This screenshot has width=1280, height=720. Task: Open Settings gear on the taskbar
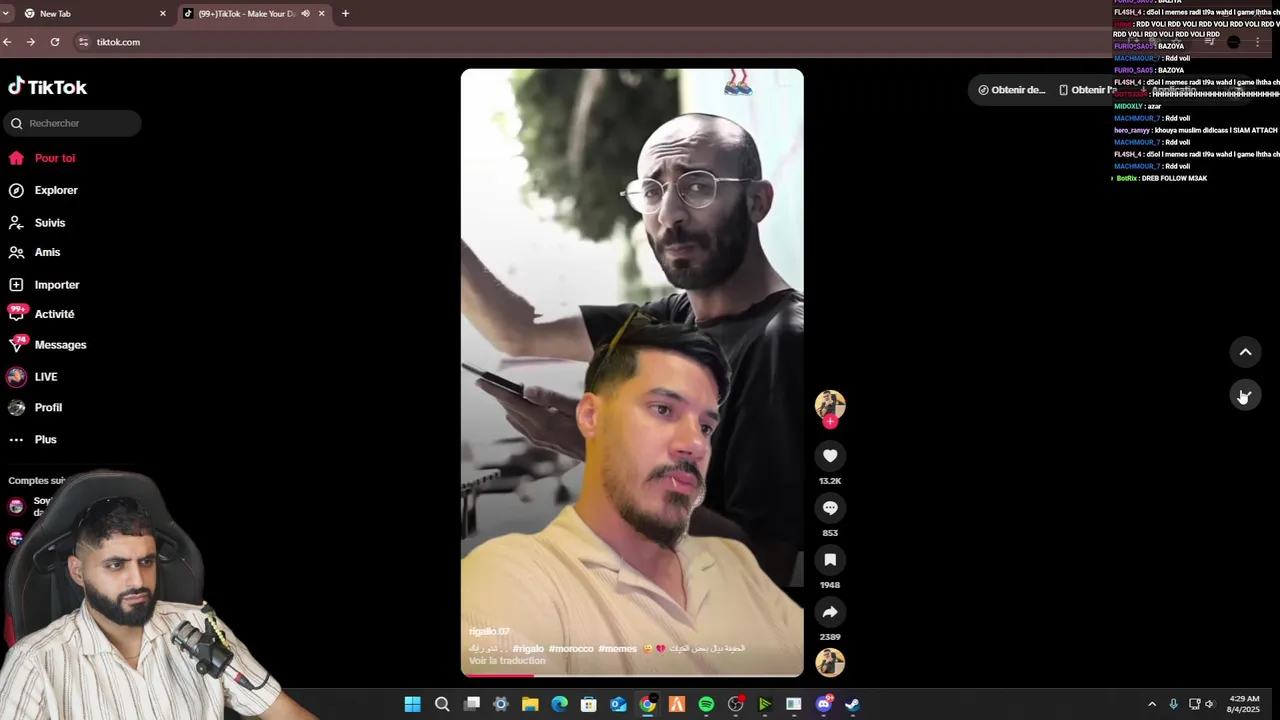tap(501, 704)
